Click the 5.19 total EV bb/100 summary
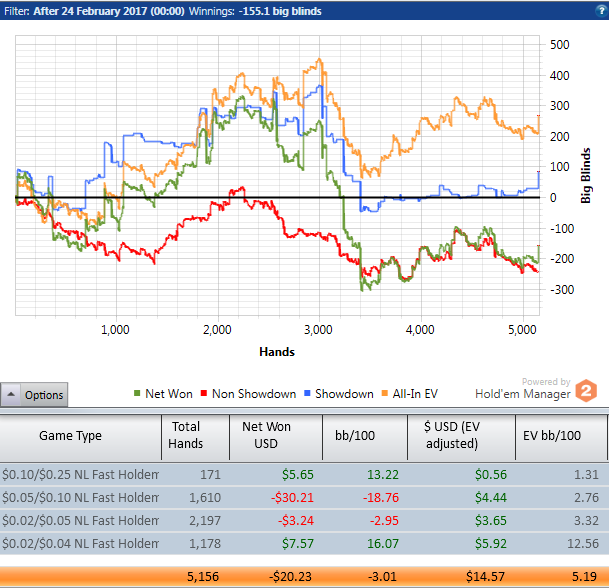The height and width of the screenshot is (588, 609). coord(584,577)
